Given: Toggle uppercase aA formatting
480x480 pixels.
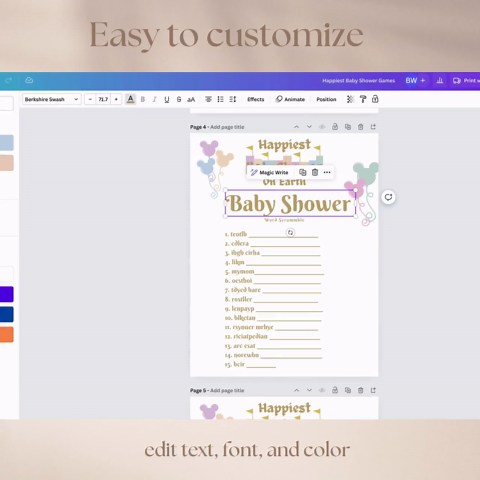Looking at the screenshot, I should [191, 99].
